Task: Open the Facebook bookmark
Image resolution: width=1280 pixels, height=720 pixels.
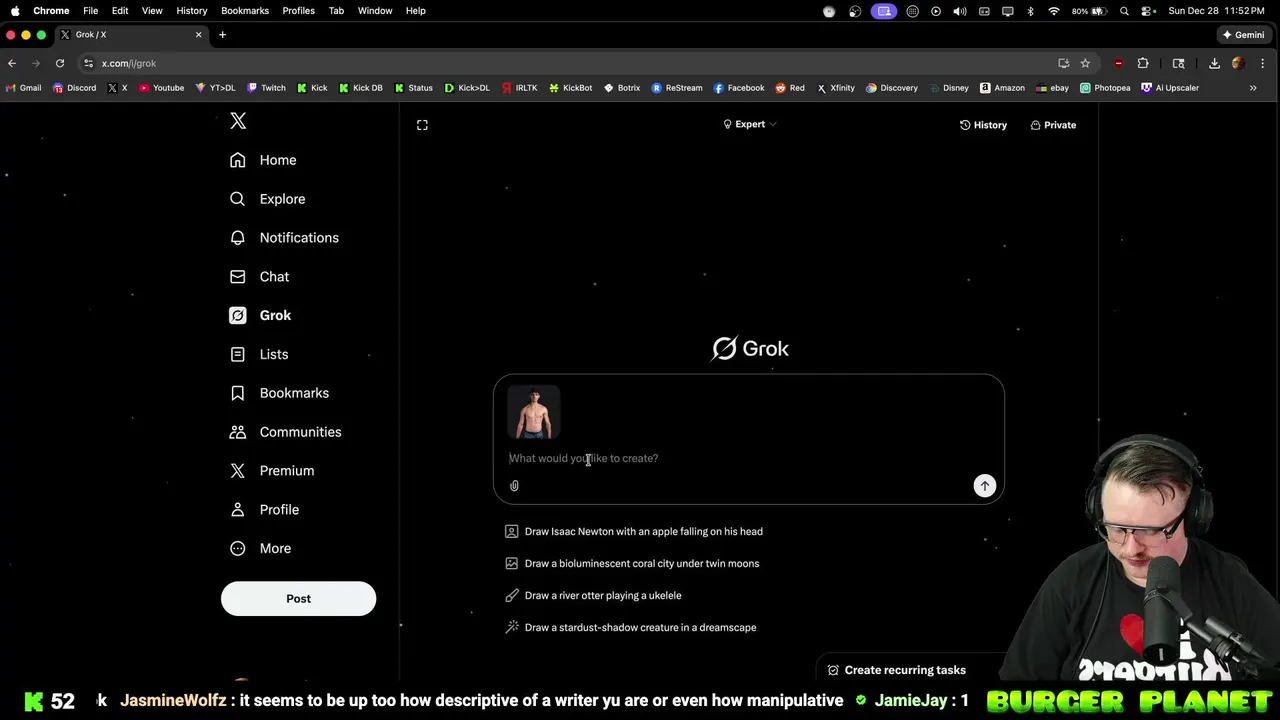Action: coord(739,88)
